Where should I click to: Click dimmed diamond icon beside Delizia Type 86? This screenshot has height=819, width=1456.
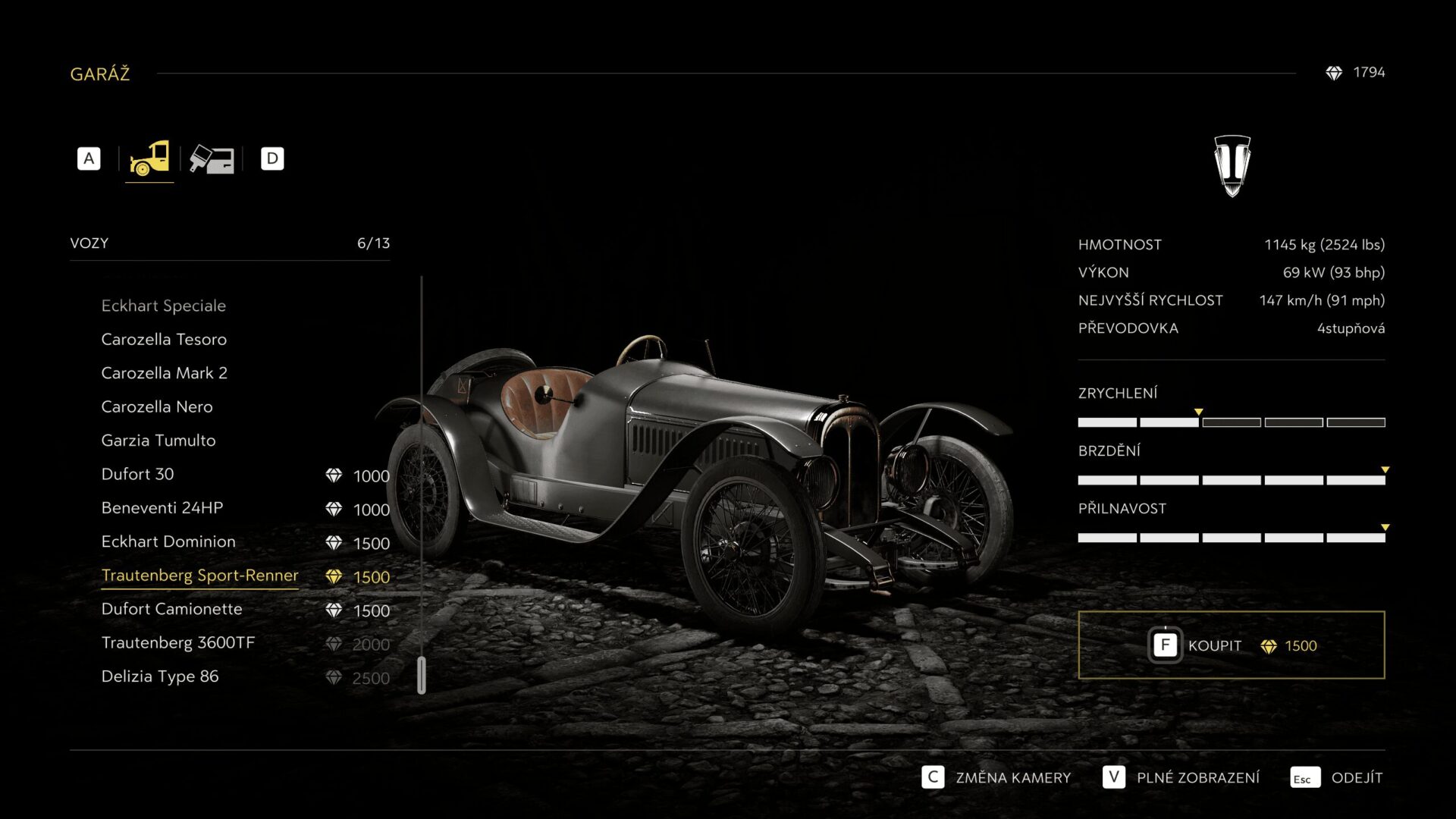point(334,677)
